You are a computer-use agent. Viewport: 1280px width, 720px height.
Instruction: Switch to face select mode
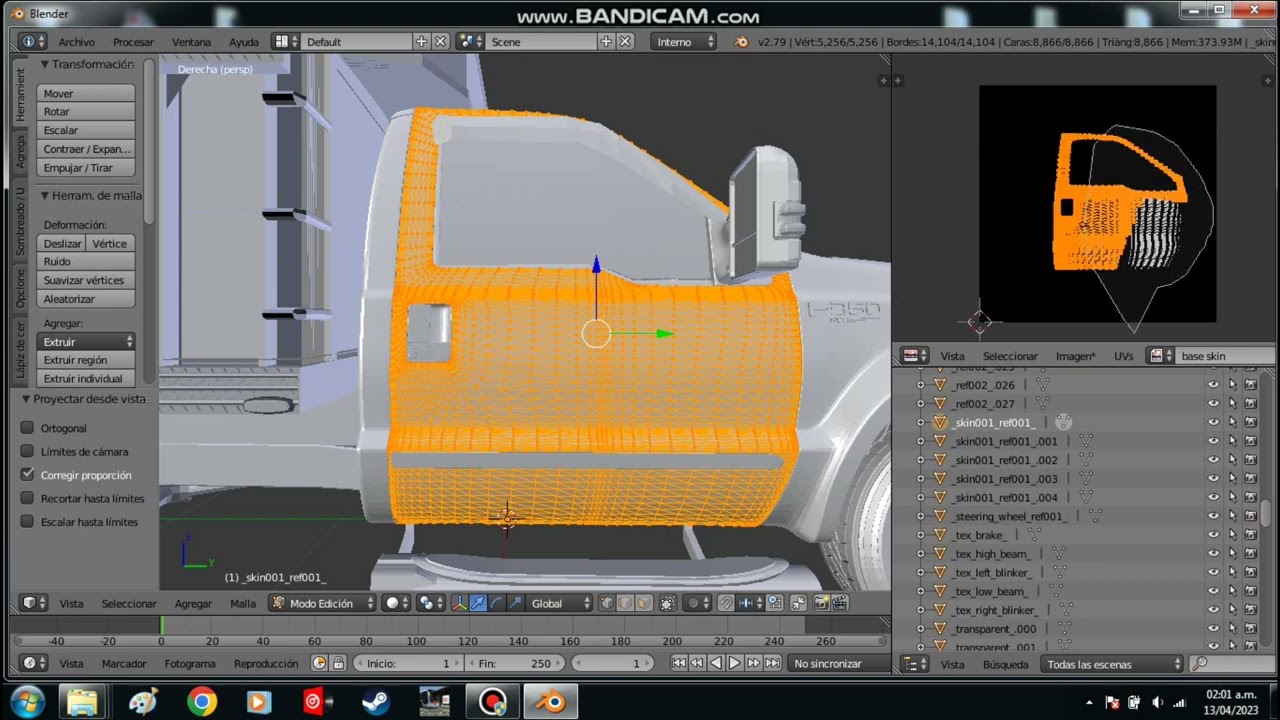(x=644, y=603)
